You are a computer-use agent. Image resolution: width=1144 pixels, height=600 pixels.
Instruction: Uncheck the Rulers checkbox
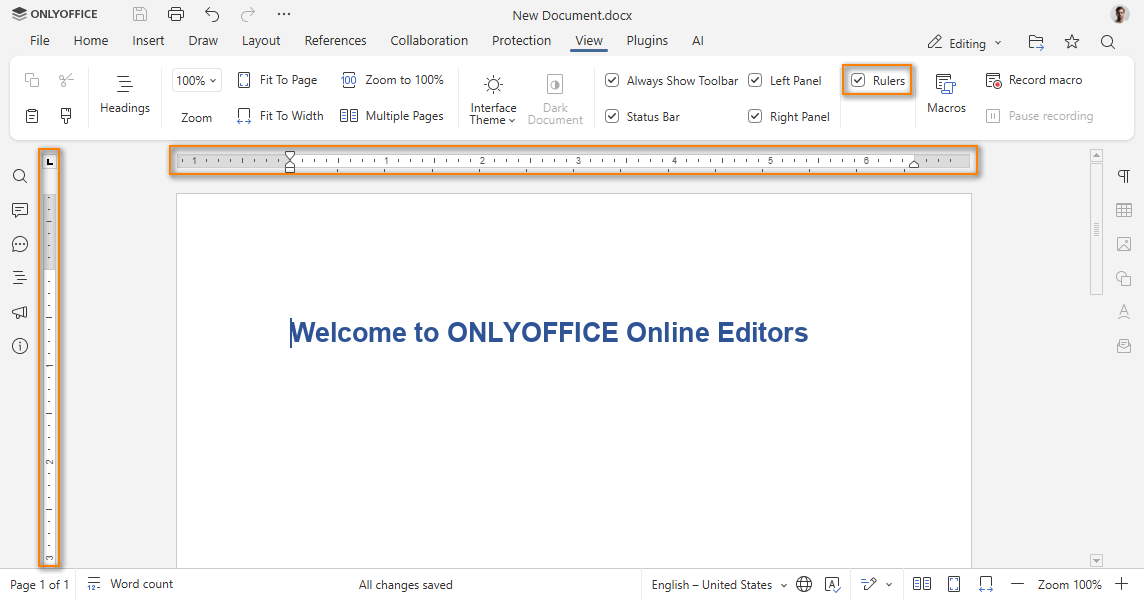click(859, 80)
